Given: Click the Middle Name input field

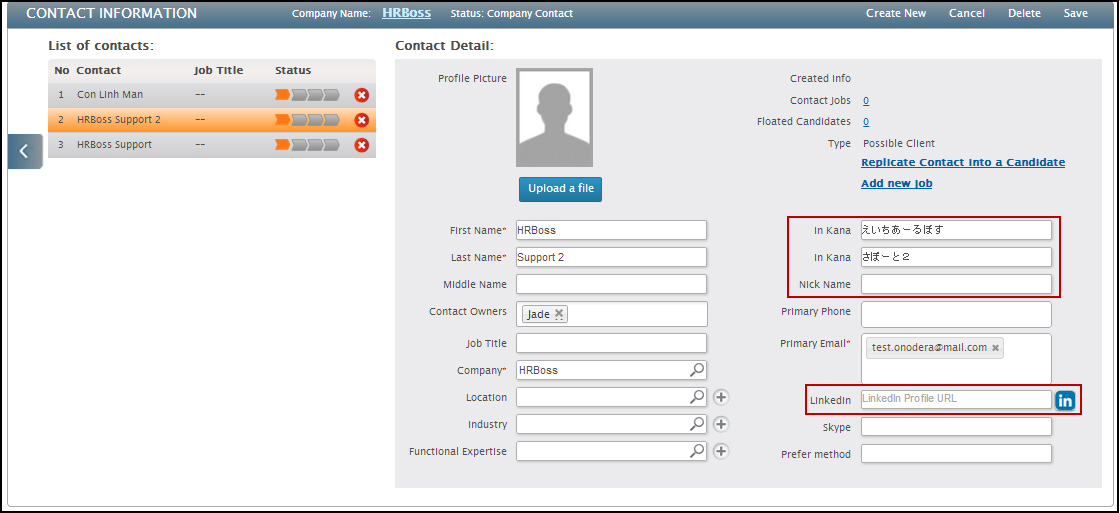Looking at the screenshot, I should [611, 284].
